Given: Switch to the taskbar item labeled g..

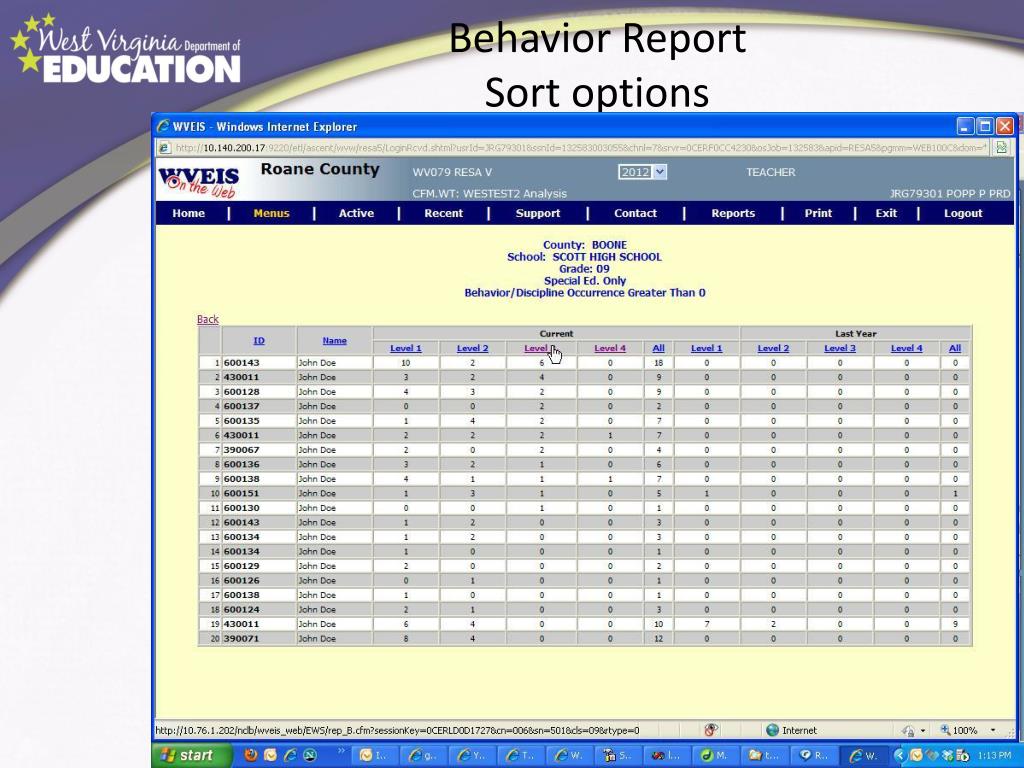Looking at the screenshot, I should pos(423,756).
